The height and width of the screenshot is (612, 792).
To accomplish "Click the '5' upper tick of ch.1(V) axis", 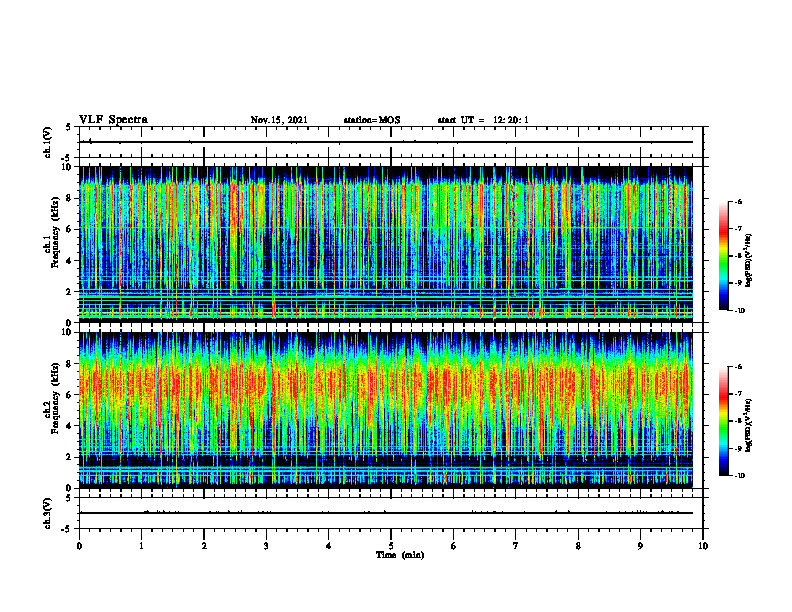I will (x=69, y=128).
